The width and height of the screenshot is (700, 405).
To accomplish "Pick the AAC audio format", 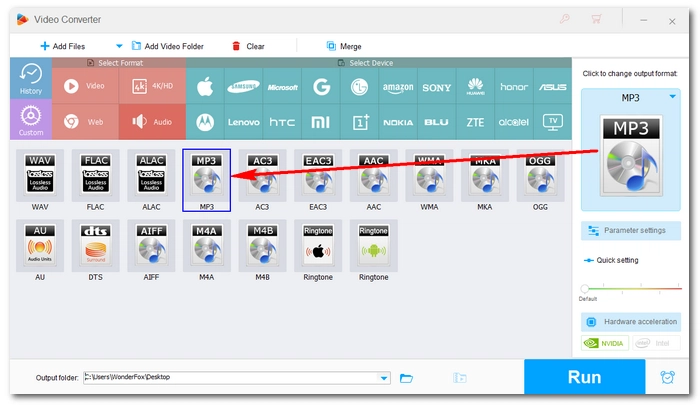I will coord(374,175).
